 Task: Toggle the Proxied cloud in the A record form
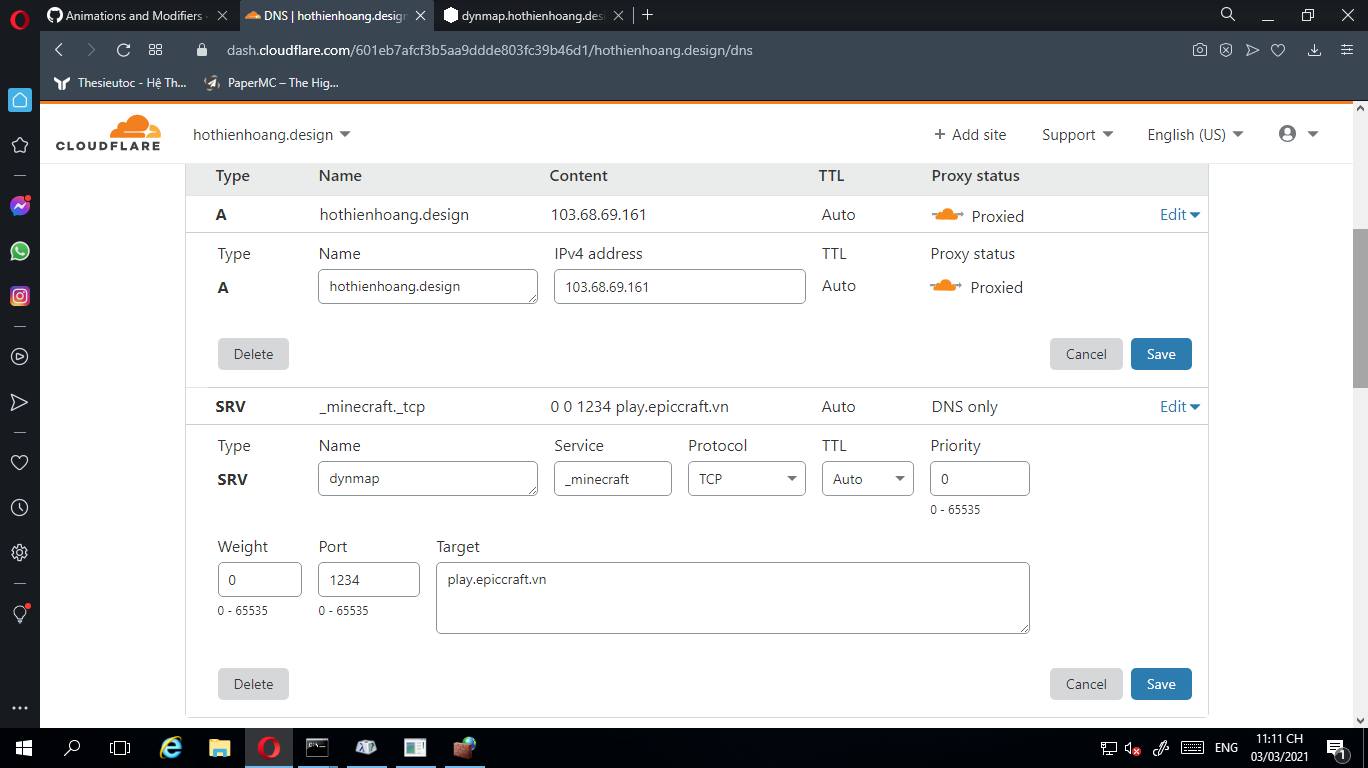tap(946, 287)
